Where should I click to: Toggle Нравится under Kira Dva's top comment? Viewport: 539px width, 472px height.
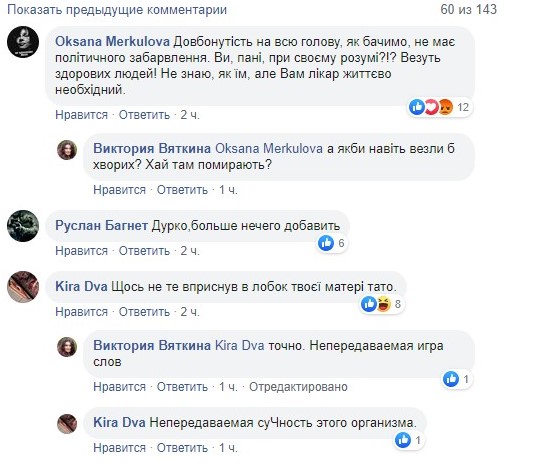click(81, 312)
